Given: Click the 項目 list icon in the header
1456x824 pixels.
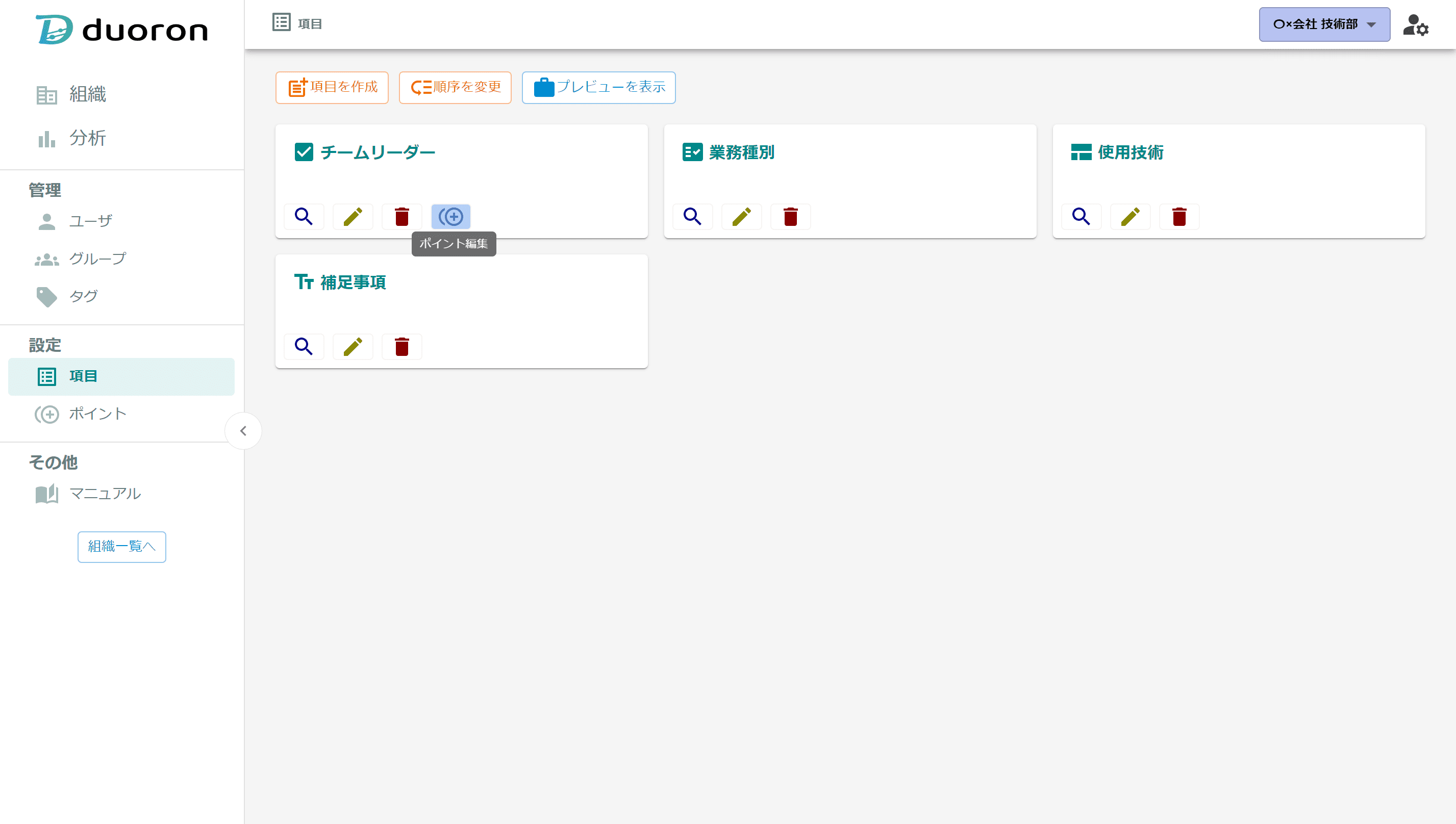Looking at the screenshot, I should click(x=281, y=22).
